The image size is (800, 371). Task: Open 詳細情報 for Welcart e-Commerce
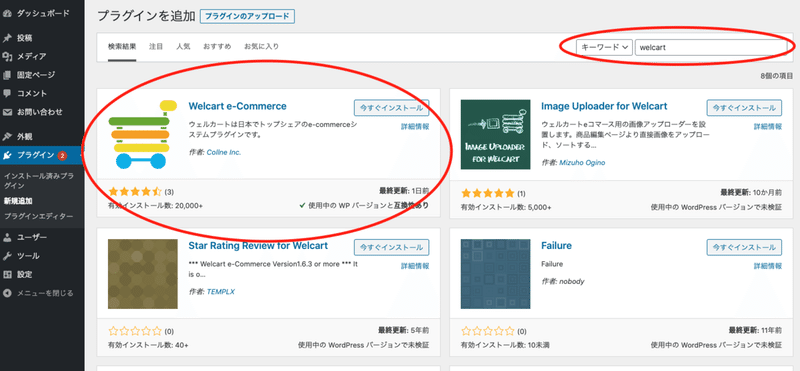(x=415, y=127)
